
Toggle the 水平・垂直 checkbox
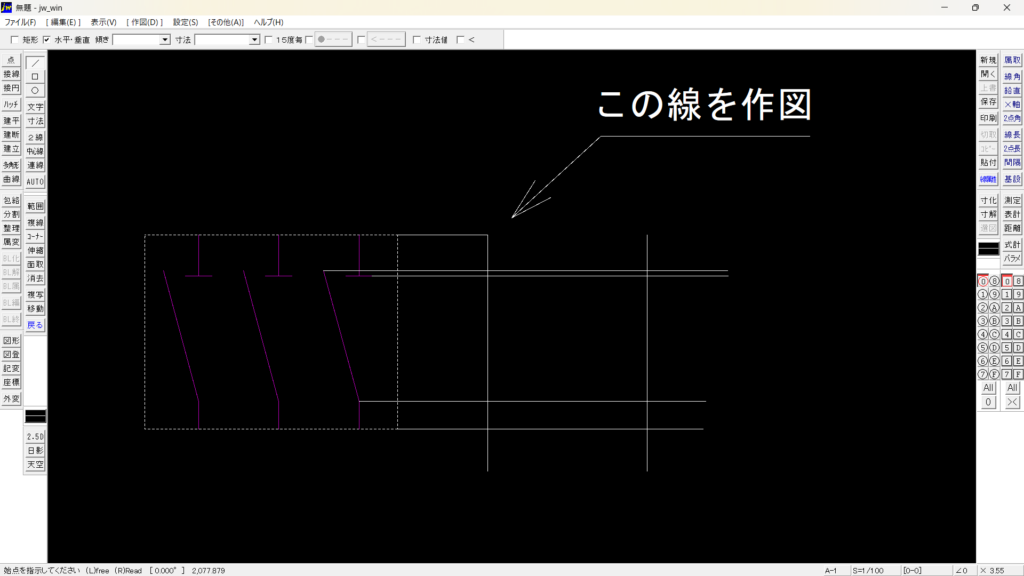coord(46,40)
